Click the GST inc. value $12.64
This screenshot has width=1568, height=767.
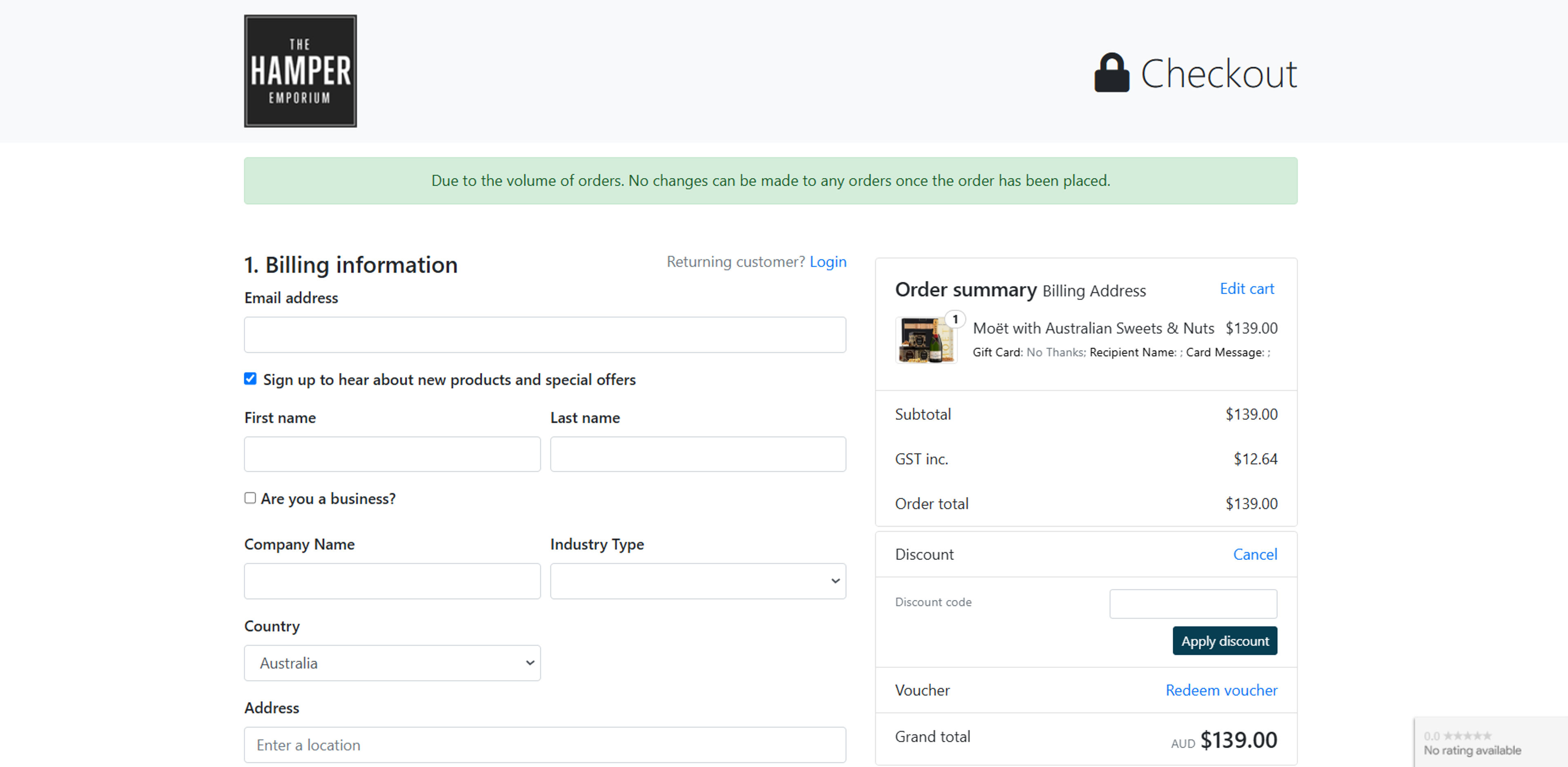click(1255, 459)
